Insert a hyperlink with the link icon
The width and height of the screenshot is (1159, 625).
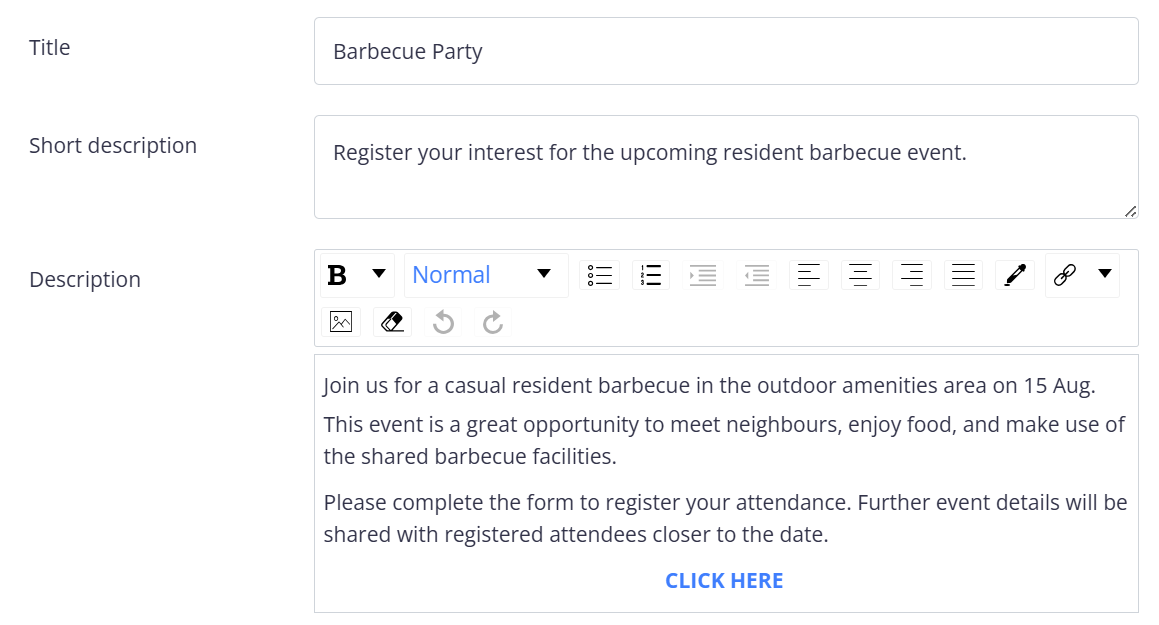click(x=1065, y=276)
